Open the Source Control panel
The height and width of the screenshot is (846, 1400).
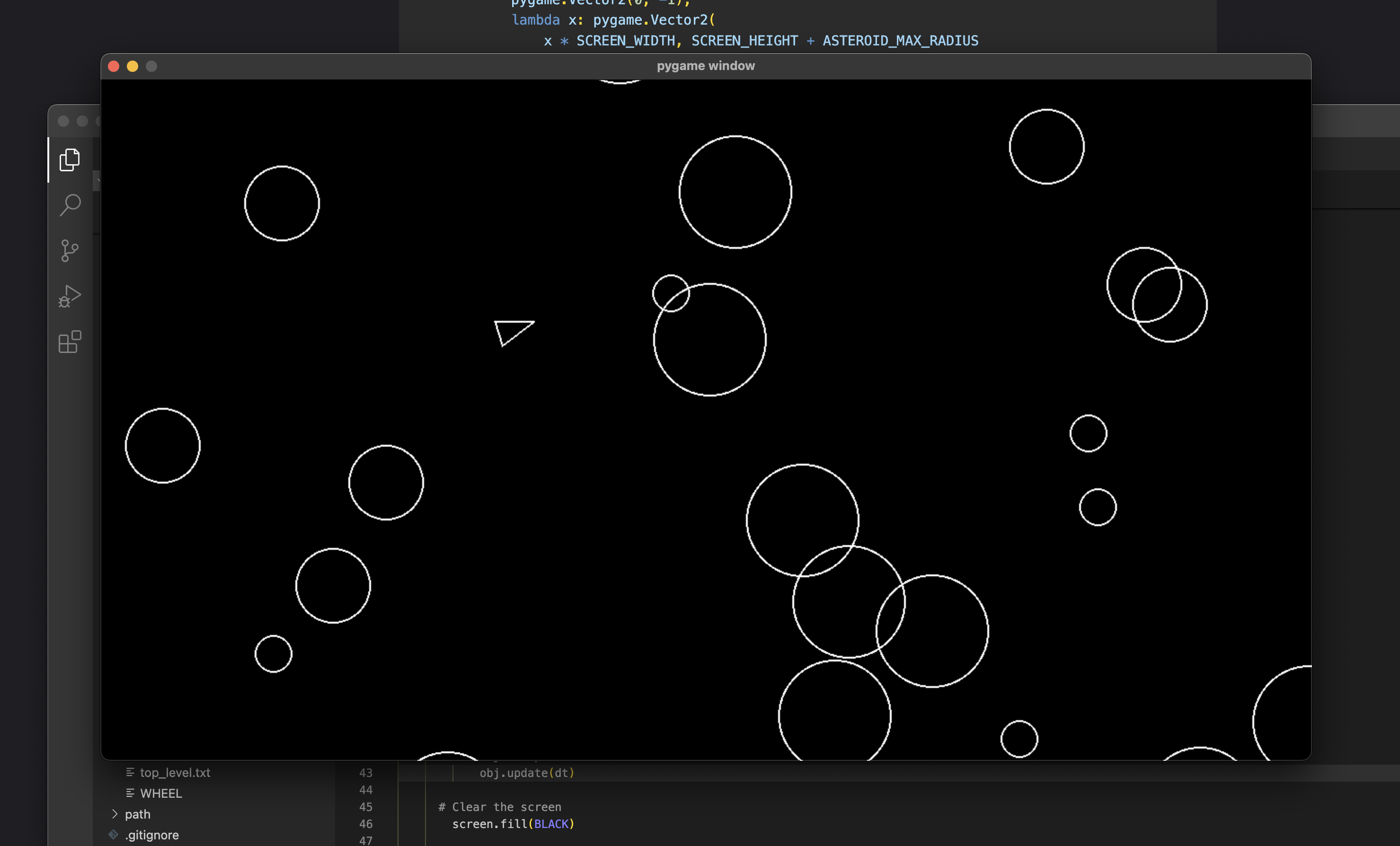(x=69, y=251)
